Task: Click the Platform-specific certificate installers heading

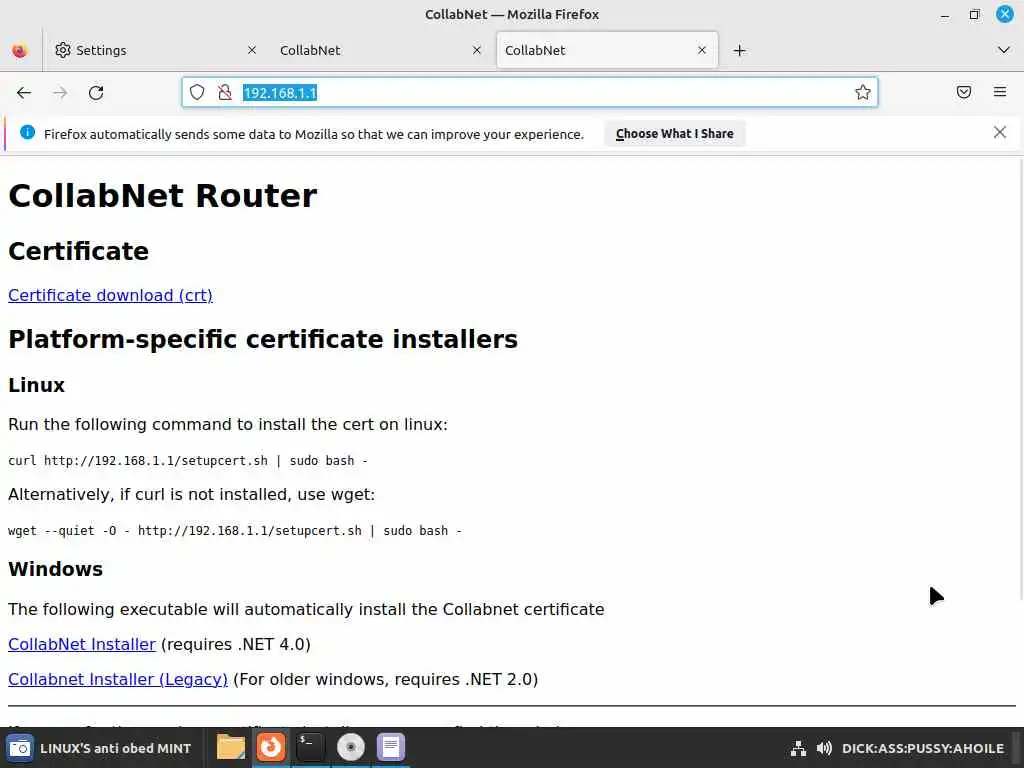Action: [263, 340]
